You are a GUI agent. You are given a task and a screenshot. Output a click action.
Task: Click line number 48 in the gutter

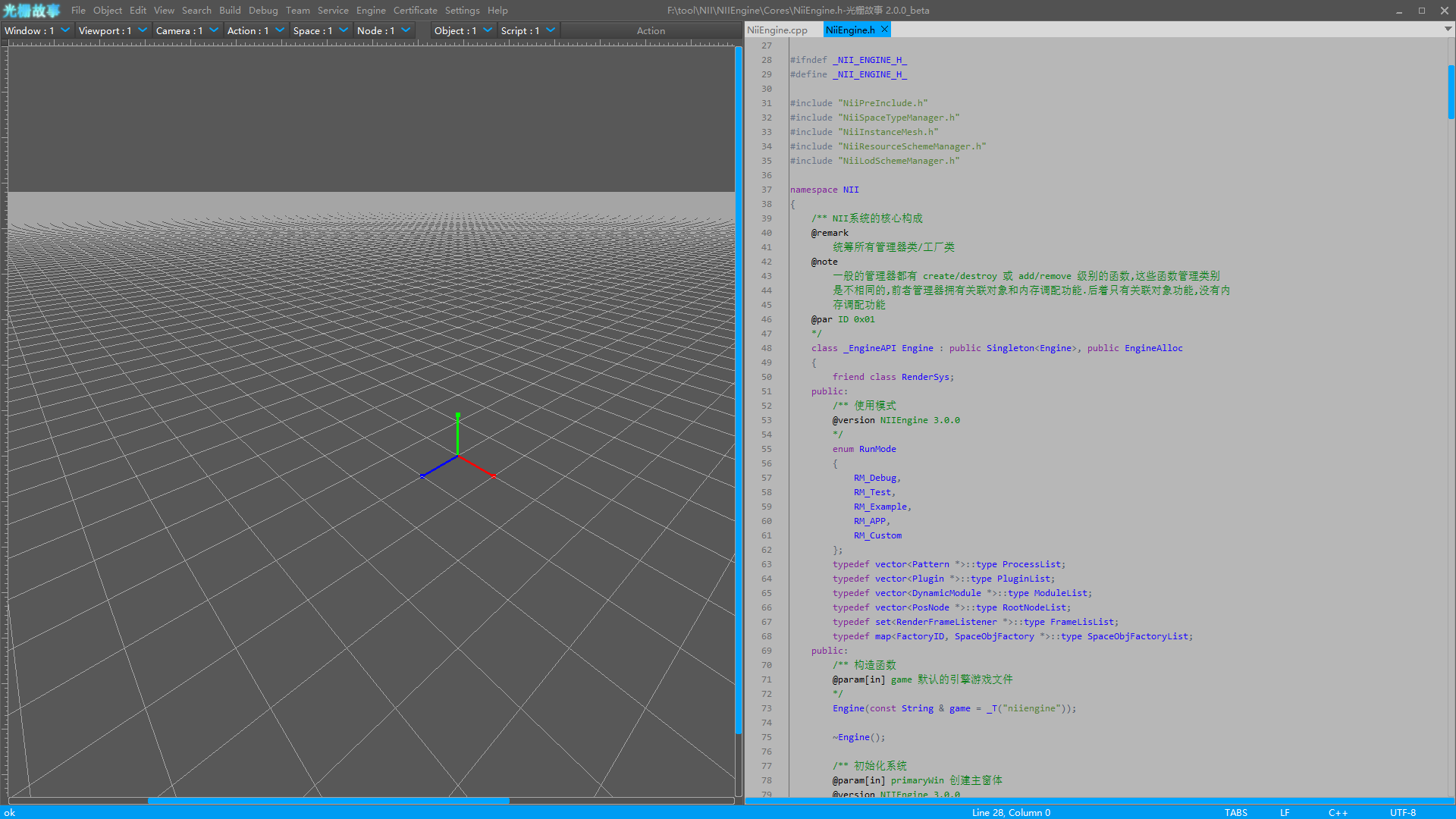767,348
